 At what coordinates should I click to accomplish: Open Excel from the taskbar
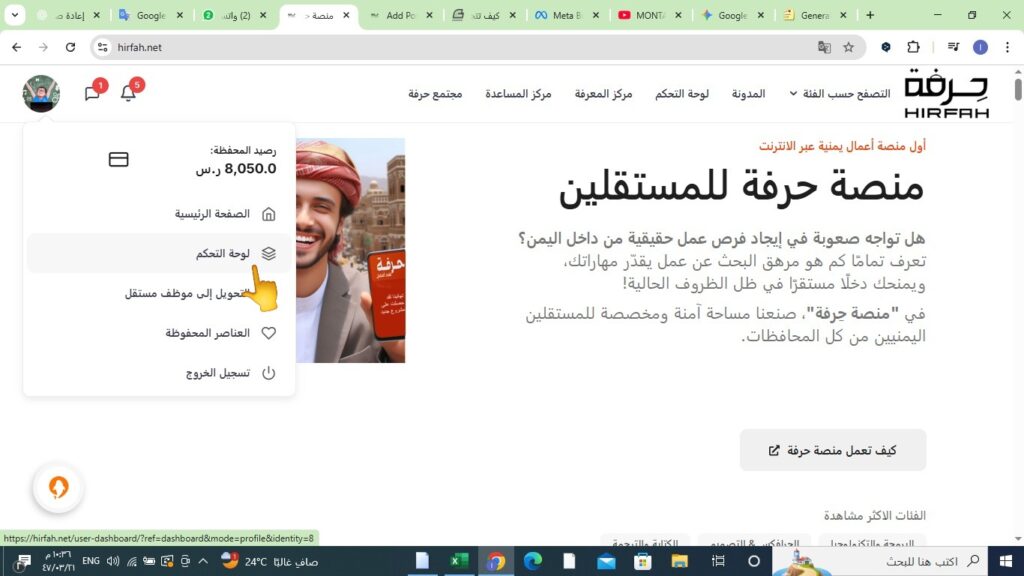[459, 561]
